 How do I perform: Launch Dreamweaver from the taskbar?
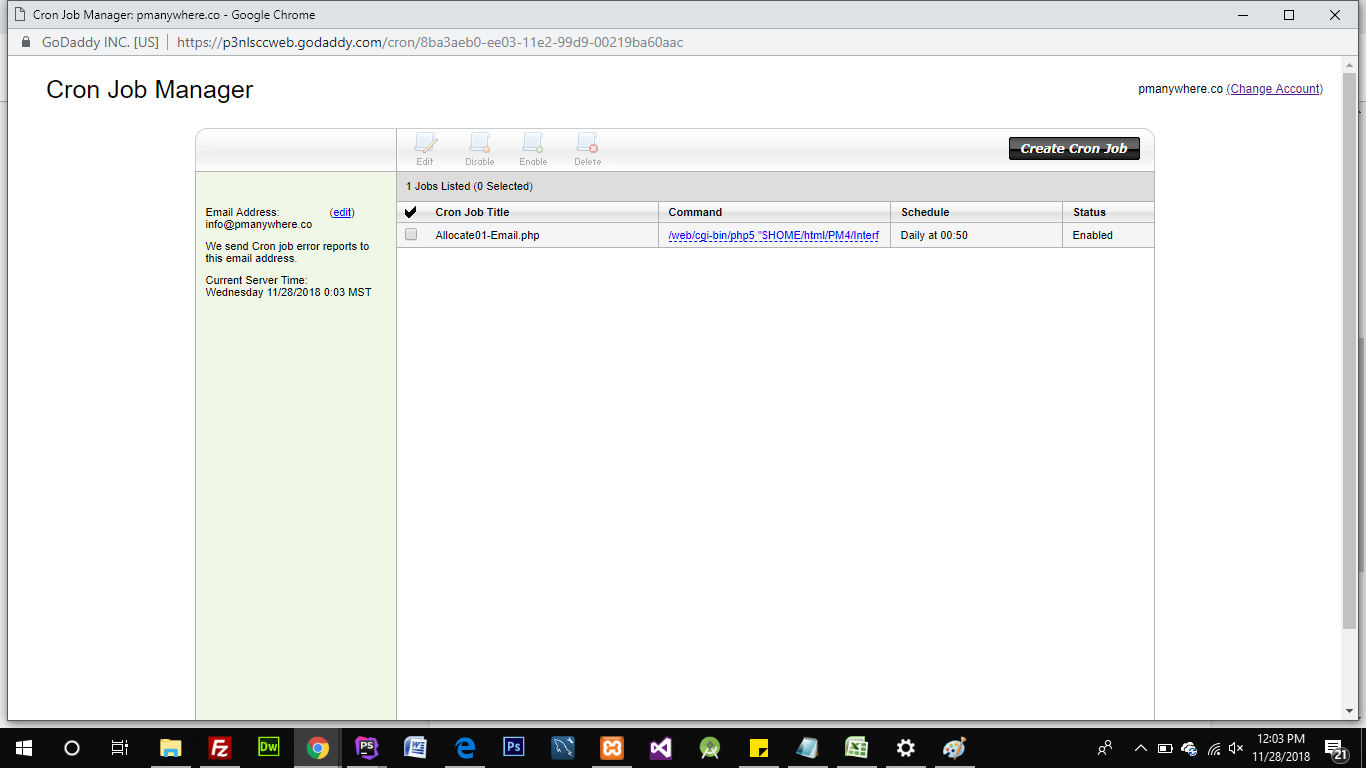click(269, 747)
